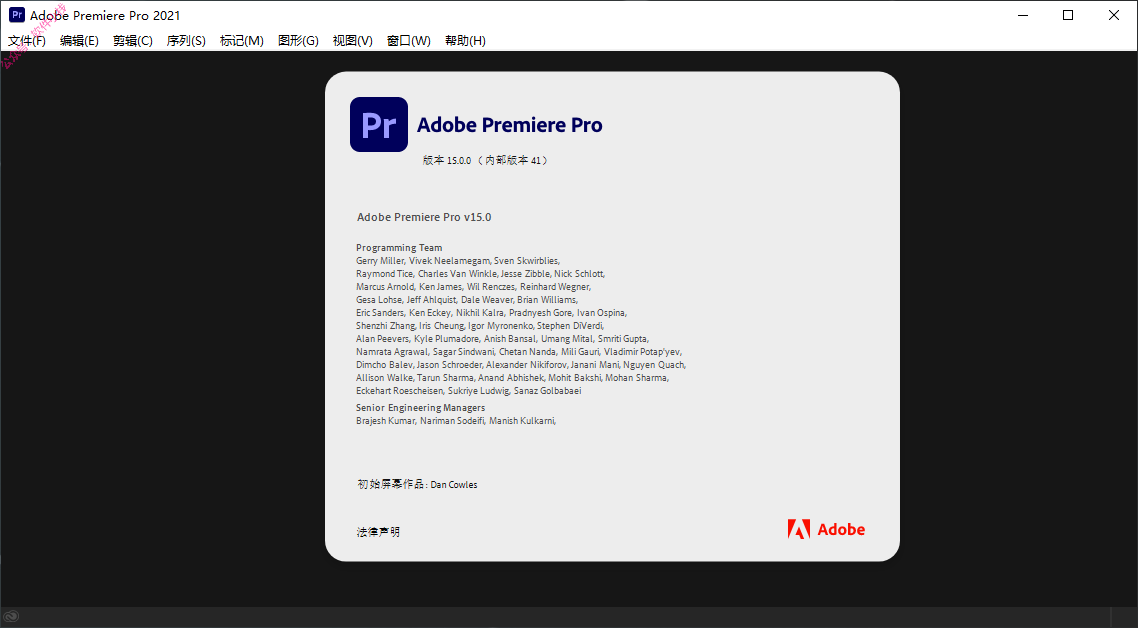Click the 'Adobe Premiere Pro' heading text
This screenshot has width=1138, height=628.
(509, 125)
